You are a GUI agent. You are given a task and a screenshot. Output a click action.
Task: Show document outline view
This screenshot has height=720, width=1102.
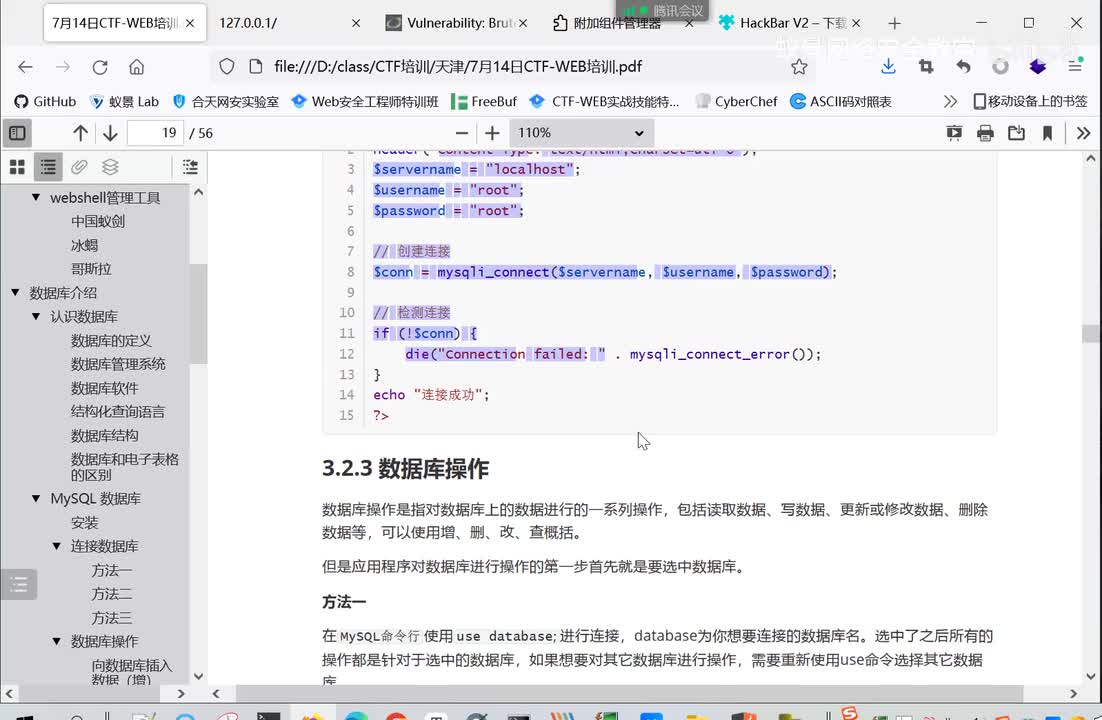[x=48, y=167]
